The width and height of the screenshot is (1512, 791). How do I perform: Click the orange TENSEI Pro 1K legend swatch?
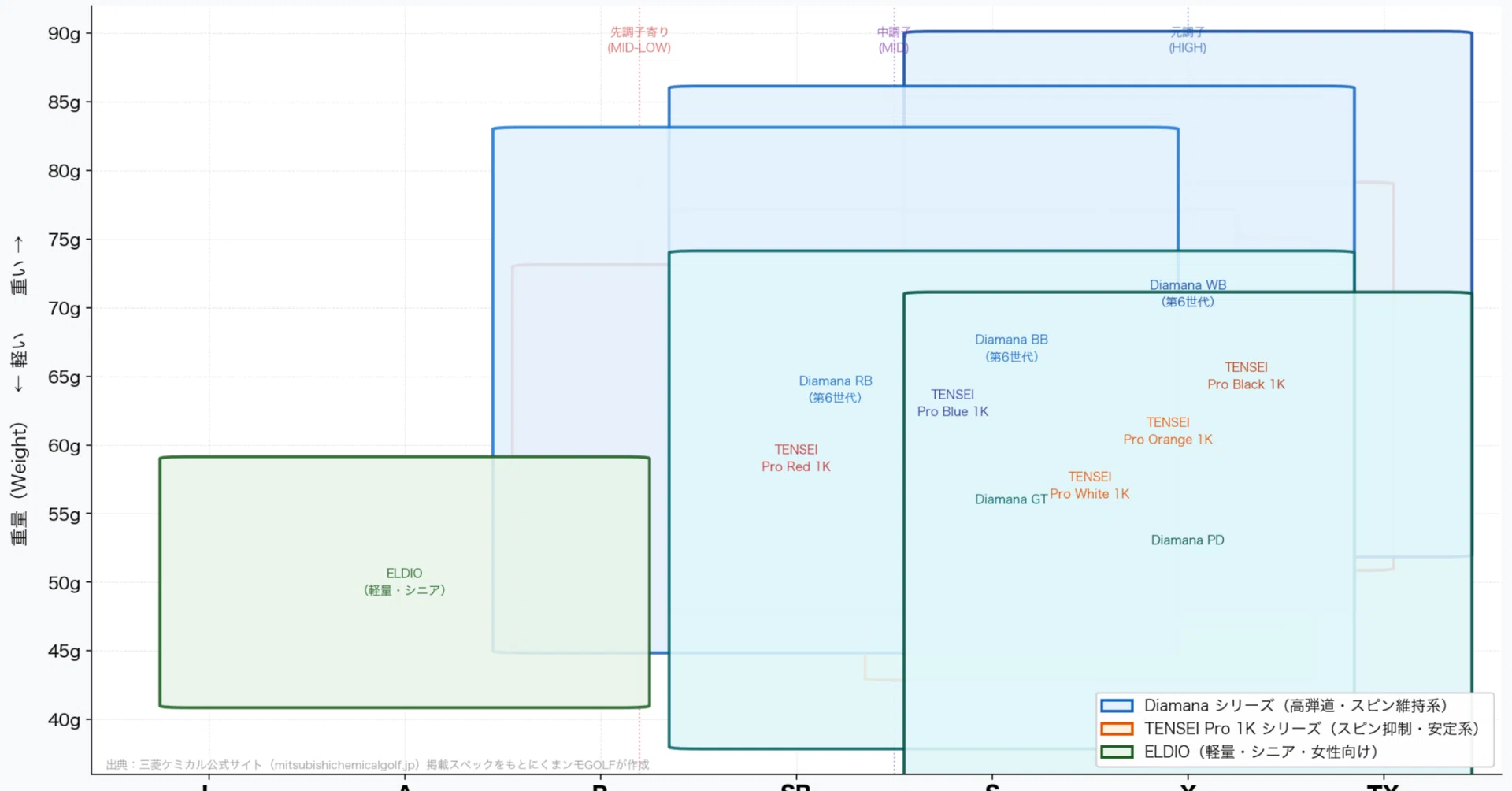(1117, 729)
